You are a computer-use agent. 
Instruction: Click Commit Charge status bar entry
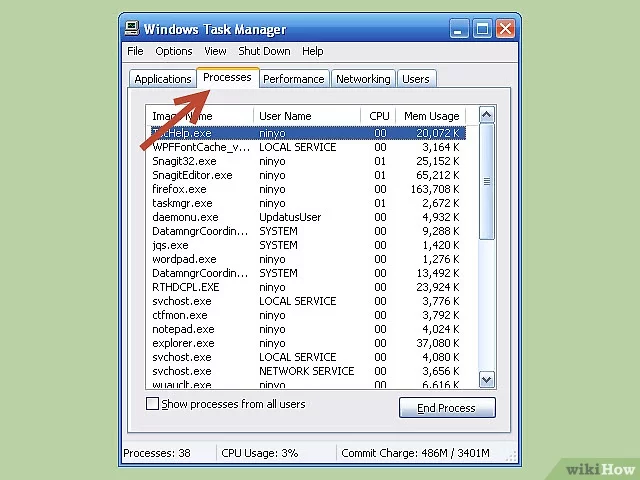tap(415, 453)
